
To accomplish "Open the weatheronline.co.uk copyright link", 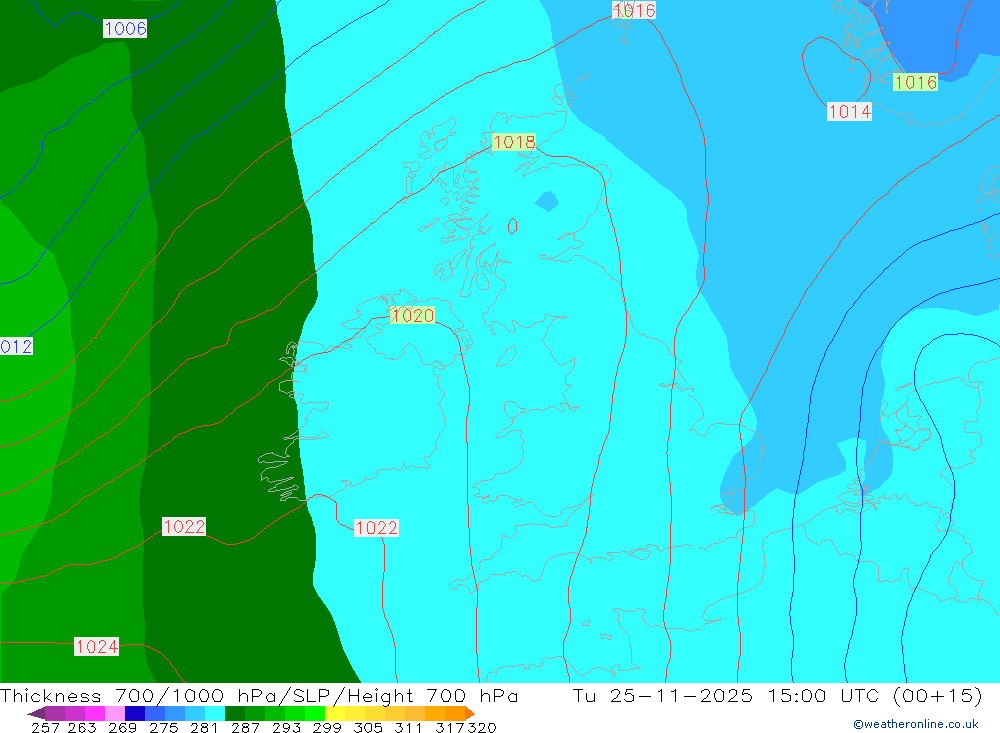I will pyautogui.click(x=916, y=724).
